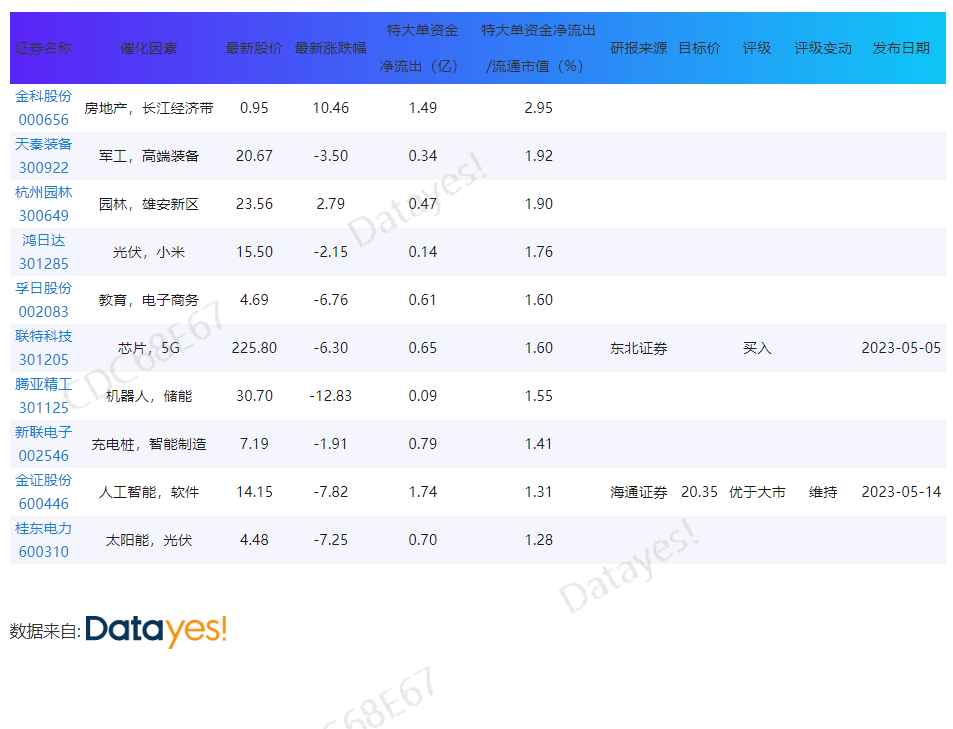Click the 数据来自: label
The image size is (953, 729).
pyautogui.click(x=45, y=631)
